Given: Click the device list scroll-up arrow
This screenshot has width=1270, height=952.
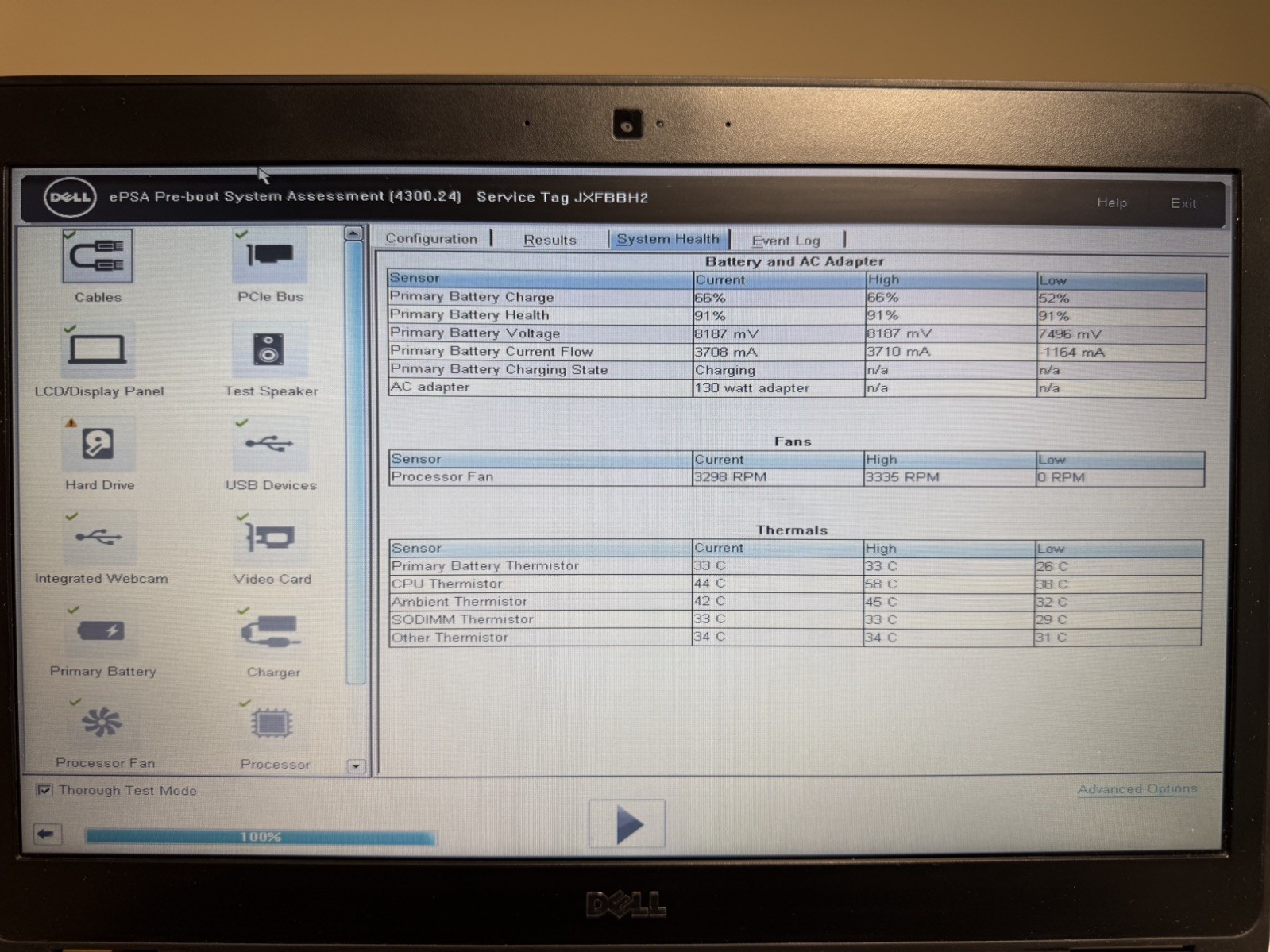Looking at the screenshot, I should [354, 233].
